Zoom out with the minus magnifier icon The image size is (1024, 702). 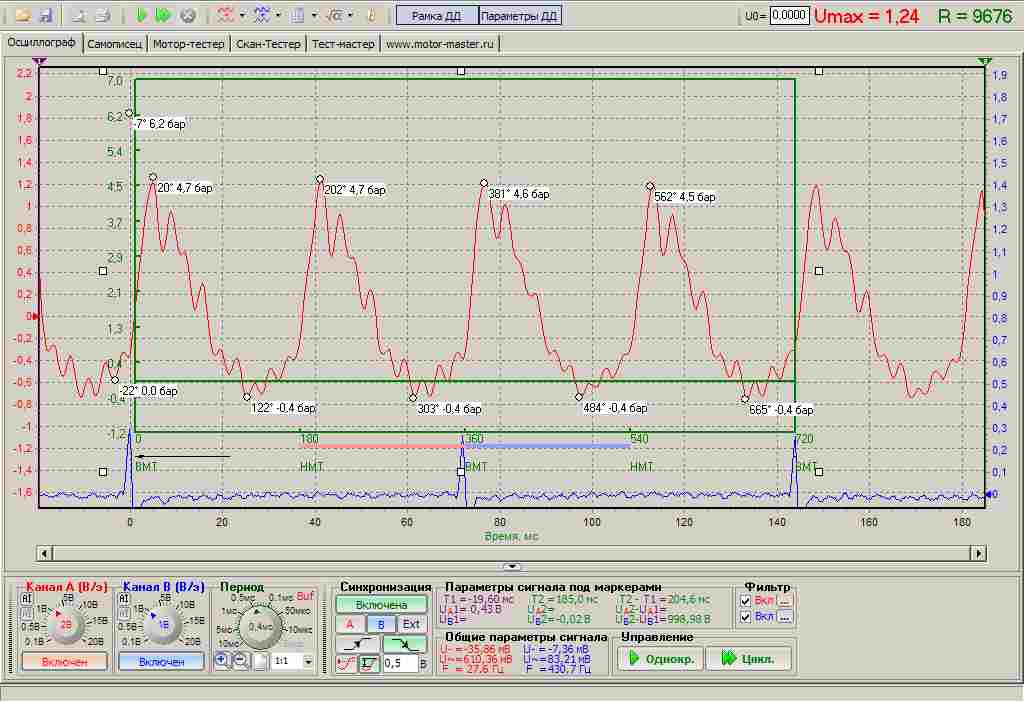pyautogui.click(x=240, y=660)
